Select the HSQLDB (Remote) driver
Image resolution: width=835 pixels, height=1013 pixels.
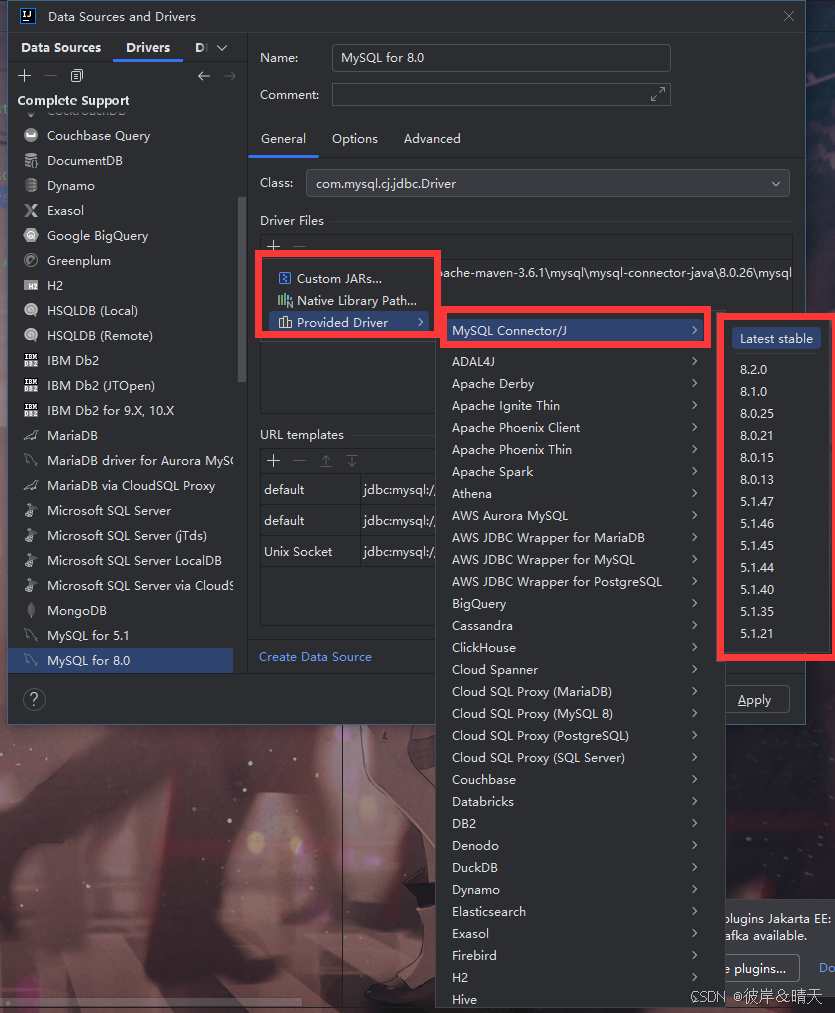(121, 335)
